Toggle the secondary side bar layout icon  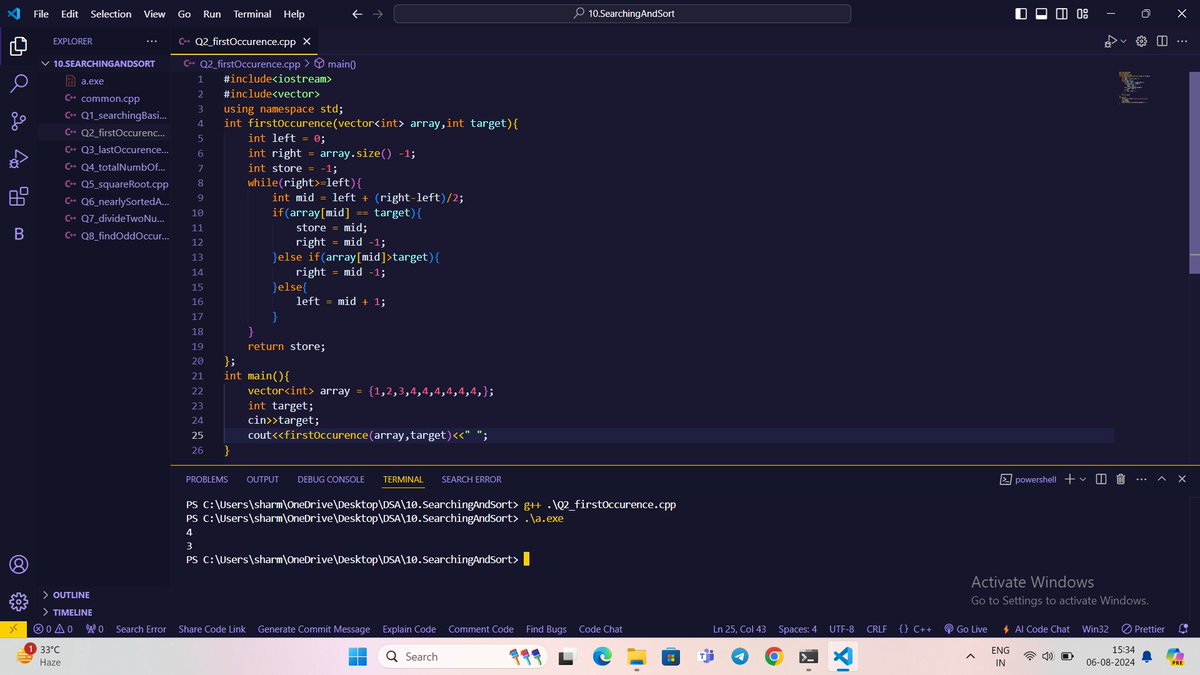(x=1060, y=14)
